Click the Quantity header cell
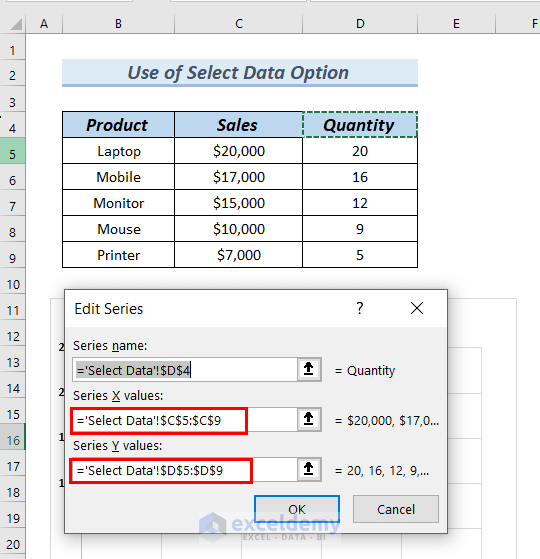This screenshot has width=540, height=559. pyautogui.click(x=360, y=125)
